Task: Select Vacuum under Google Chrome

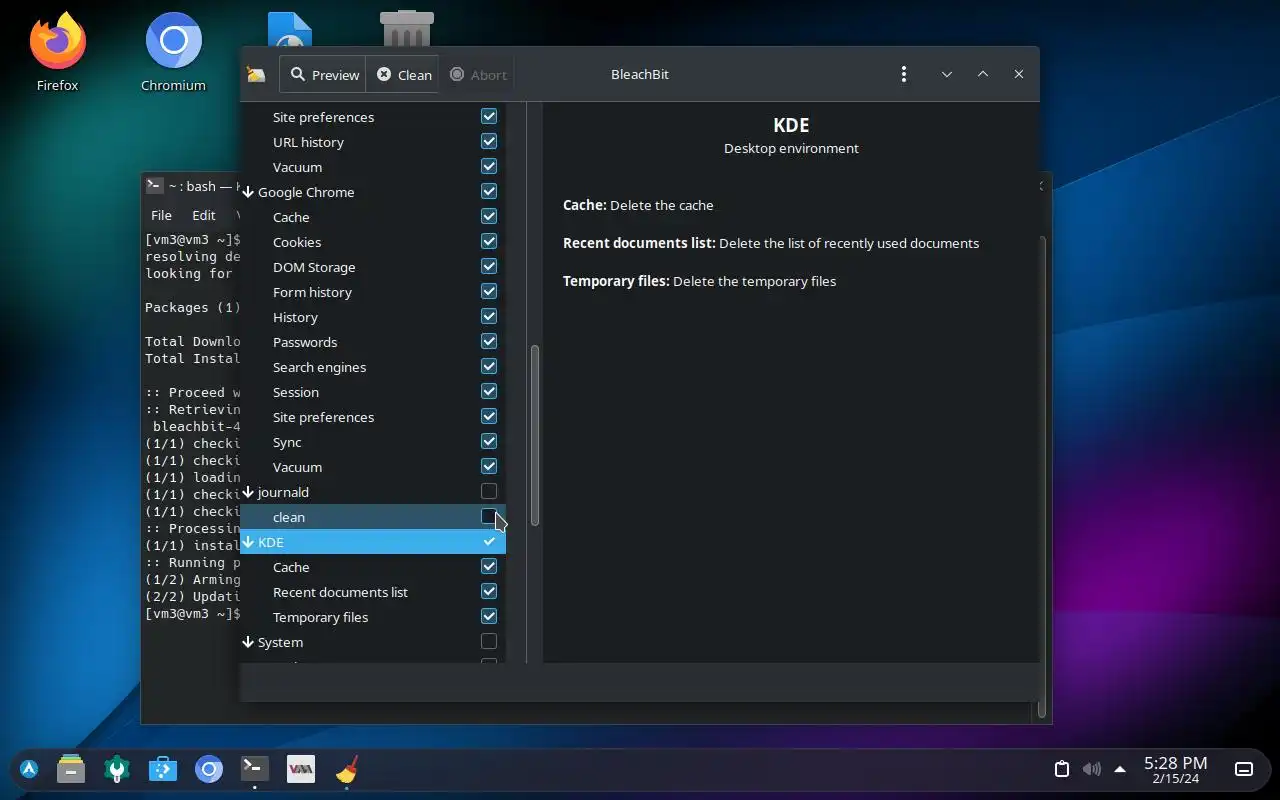Action: 372,467
